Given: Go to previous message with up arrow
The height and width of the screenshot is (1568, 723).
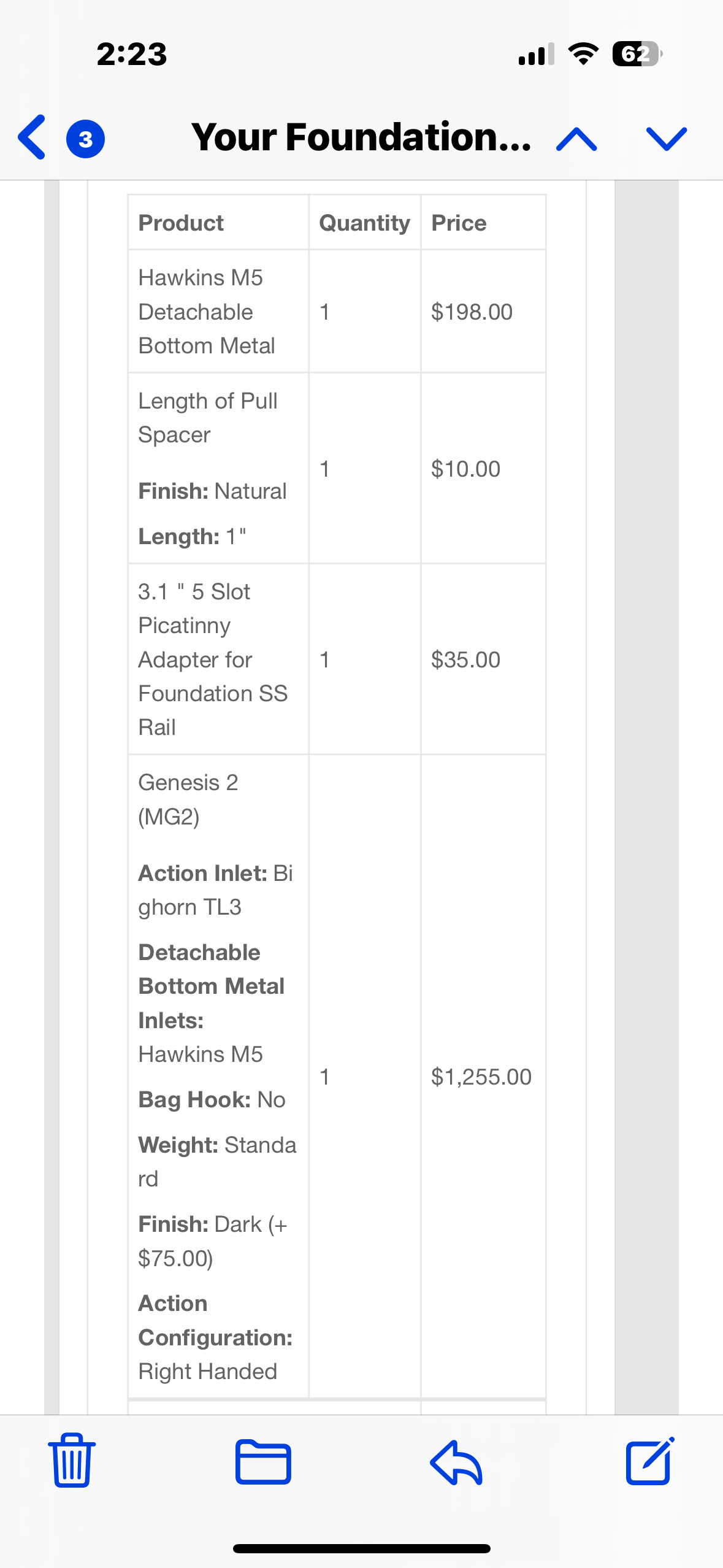Looking at the screenshot, I should pos(576,139).
